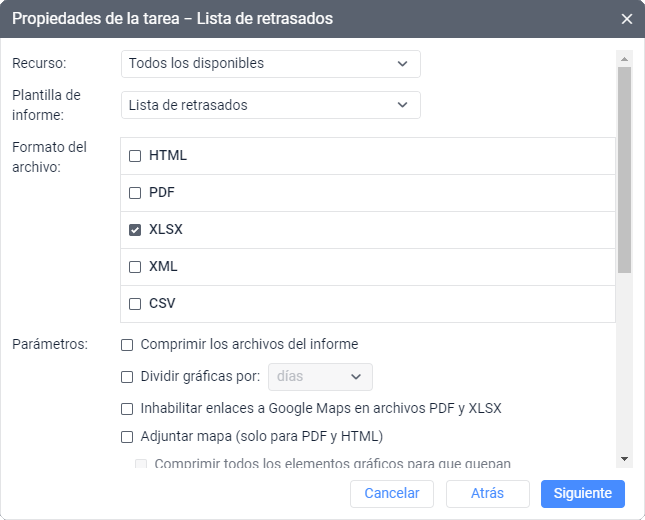Screen dimensions: 645x520
Task: Open the días interval dropdown
Action: tap(320, 377)
